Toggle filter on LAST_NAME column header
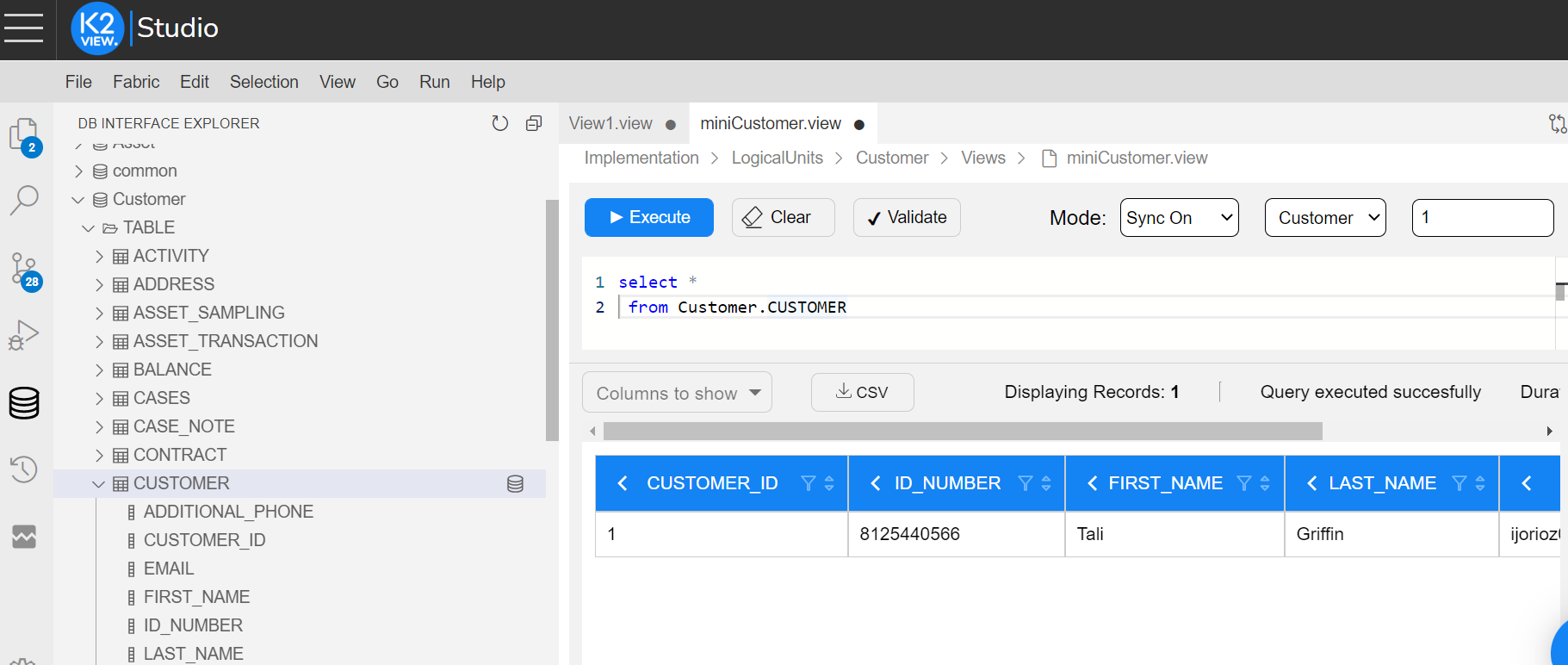The image size is (1568, 665). click(x=1459, y=483)
